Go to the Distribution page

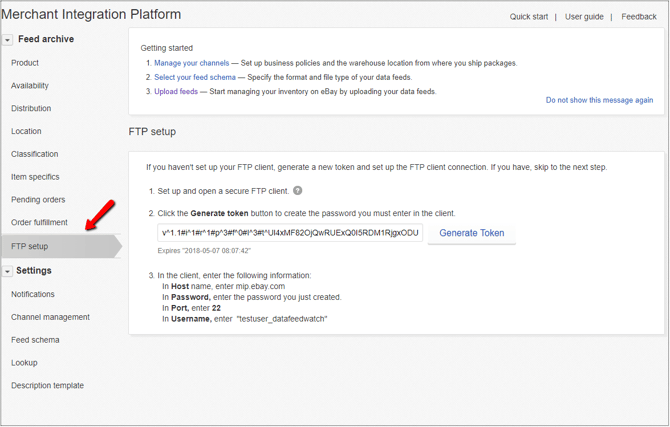tap(31, 109)
